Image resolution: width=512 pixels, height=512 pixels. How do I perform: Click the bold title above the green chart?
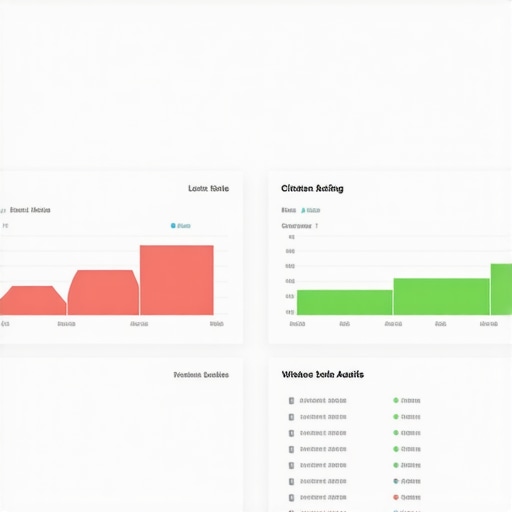pos(312,189)
